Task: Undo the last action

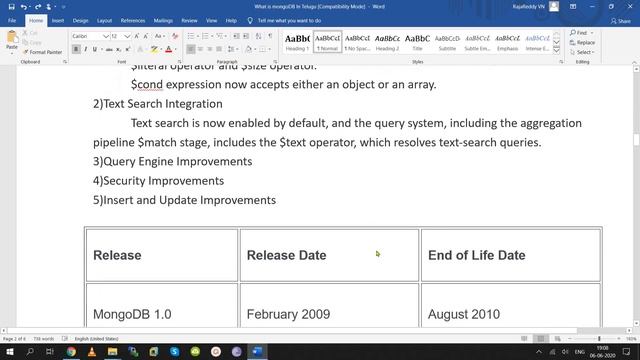Action: pyautogui.click(x=24, y=7)
